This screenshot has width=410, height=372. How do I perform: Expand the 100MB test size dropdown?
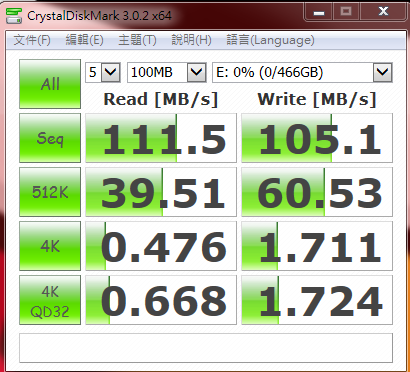point(196,72)
